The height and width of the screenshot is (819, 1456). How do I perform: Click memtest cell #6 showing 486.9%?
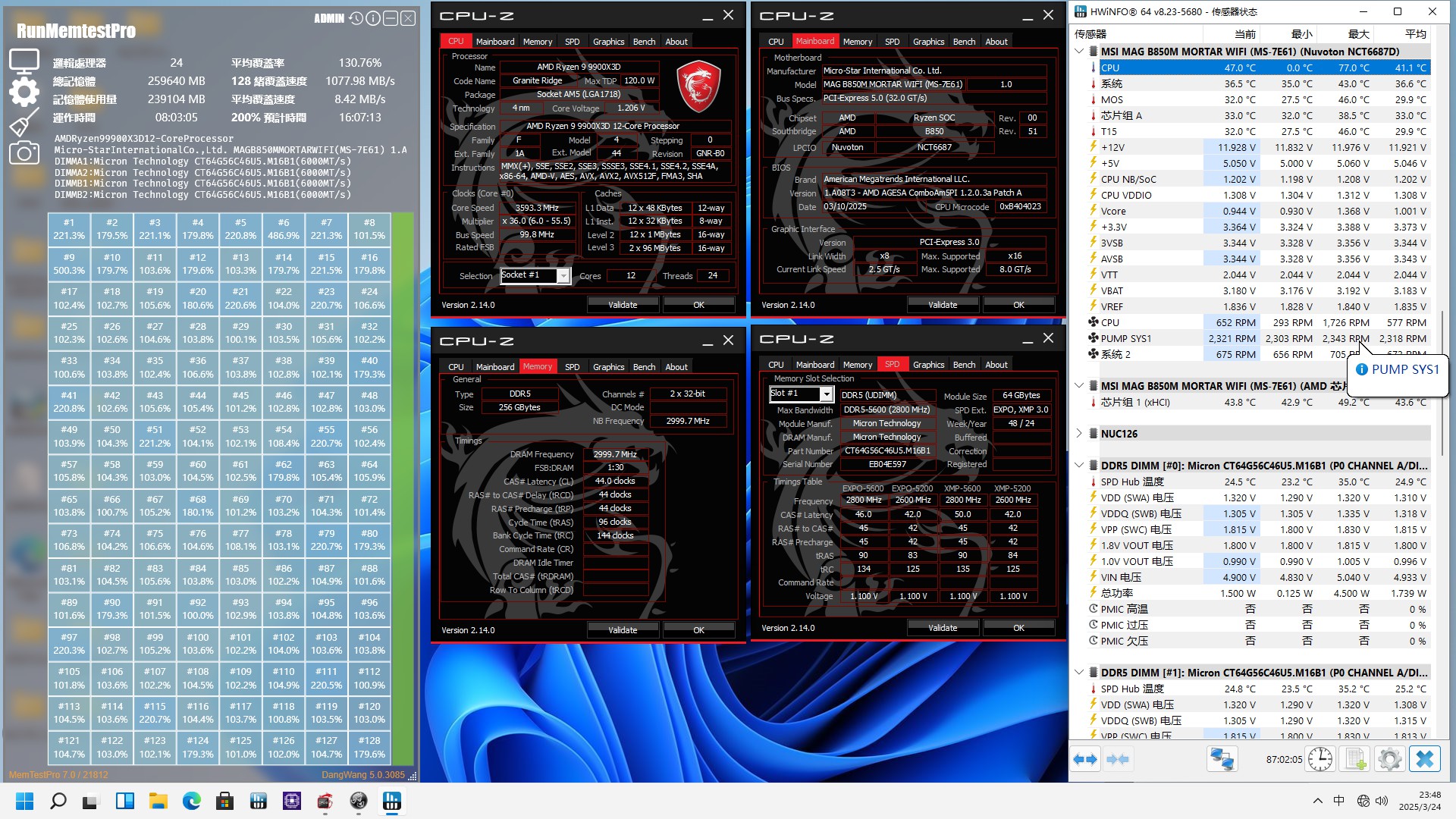[284, 229]
